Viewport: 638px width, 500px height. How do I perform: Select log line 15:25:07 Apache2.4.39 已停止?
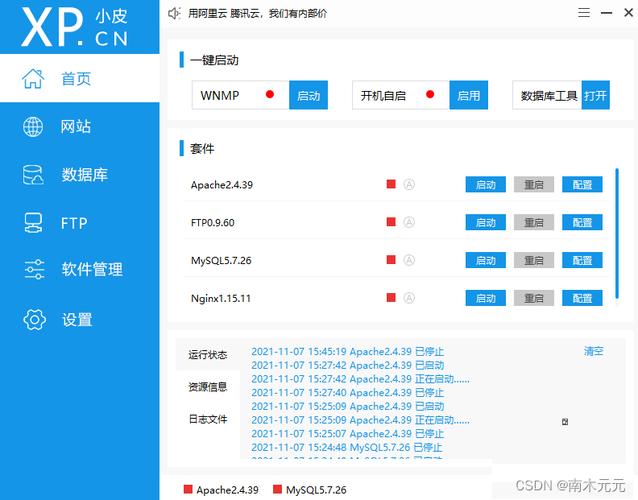coord(347,433)
